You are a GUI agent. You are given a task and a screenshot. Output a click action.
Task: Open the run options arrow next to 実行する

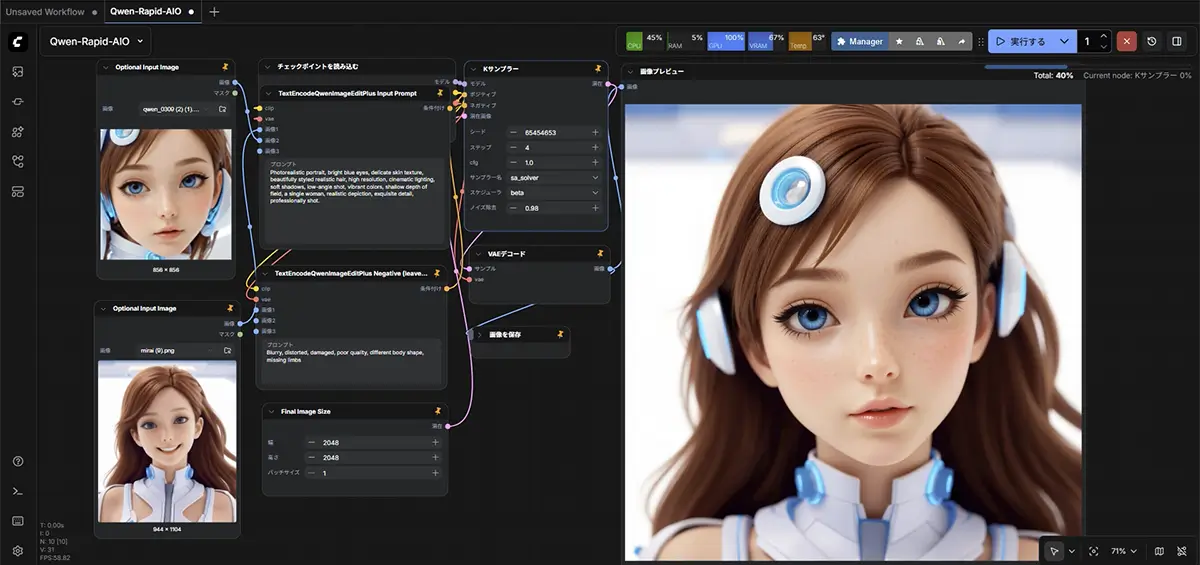(1064, 42)
